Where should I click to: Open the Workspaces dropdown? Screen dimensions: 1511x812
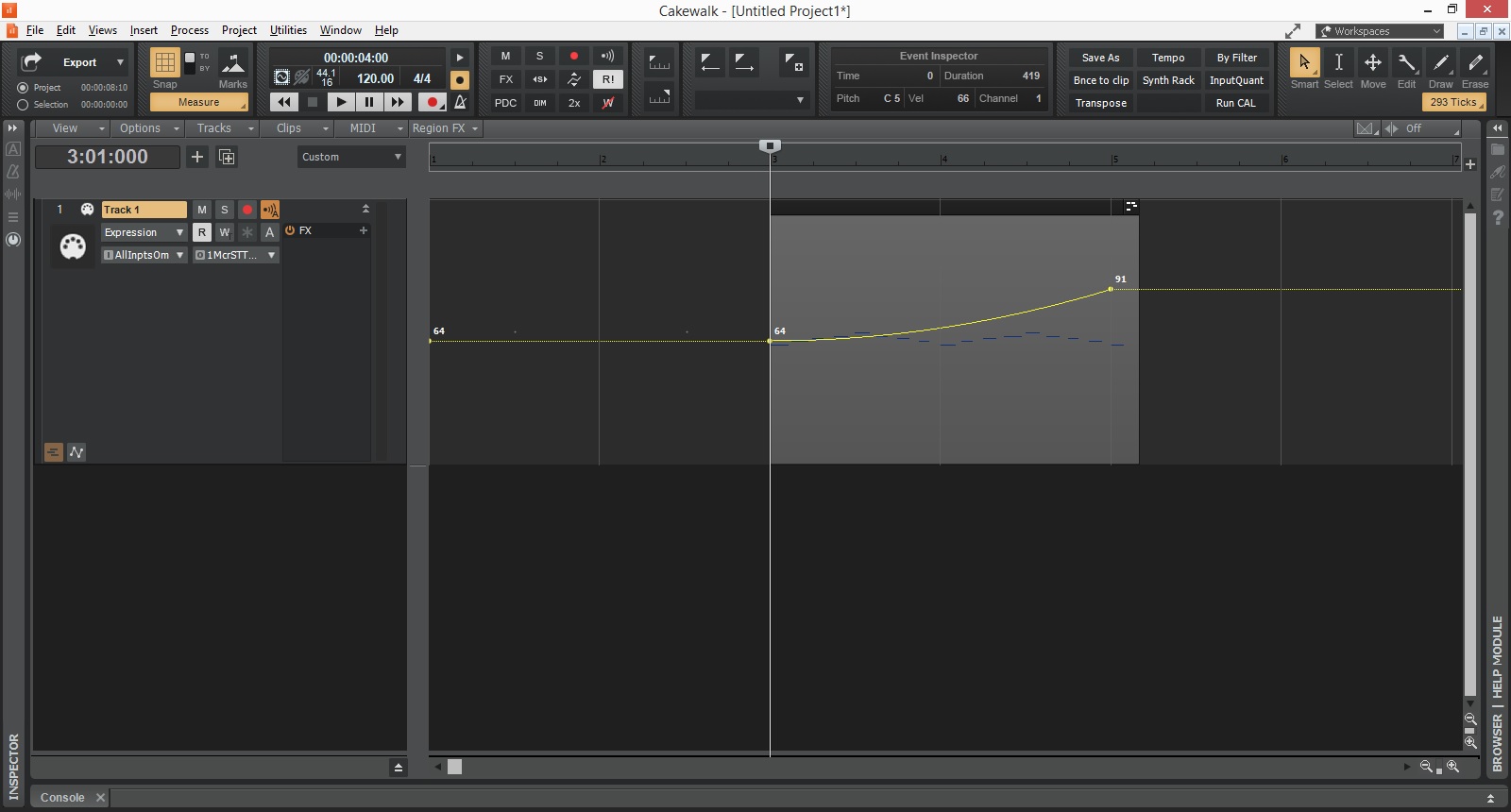1381,31
